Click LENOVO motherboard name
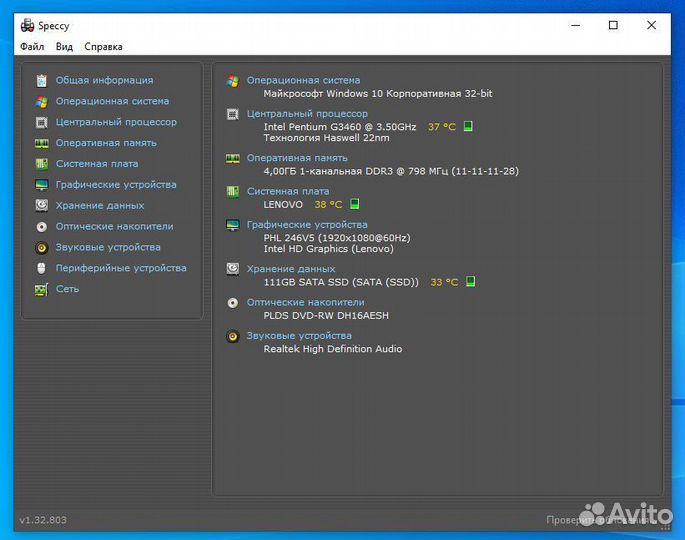 pyautogui.click(x=283, y=204)
